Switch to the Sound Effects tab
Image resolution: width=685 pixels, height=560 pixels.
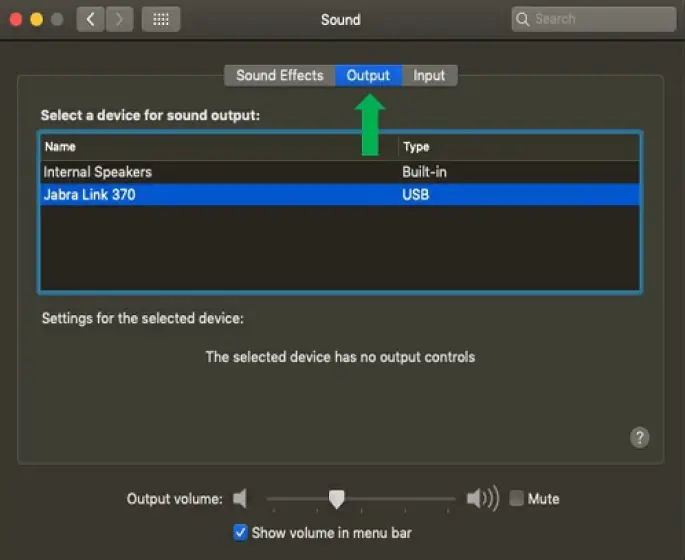279,75
